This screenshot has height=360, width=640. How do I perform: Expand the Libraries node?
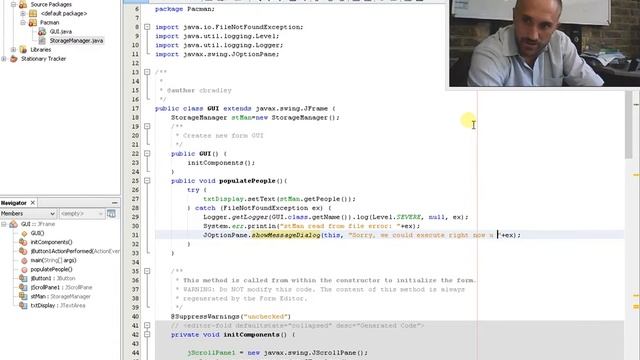(13, 49)
